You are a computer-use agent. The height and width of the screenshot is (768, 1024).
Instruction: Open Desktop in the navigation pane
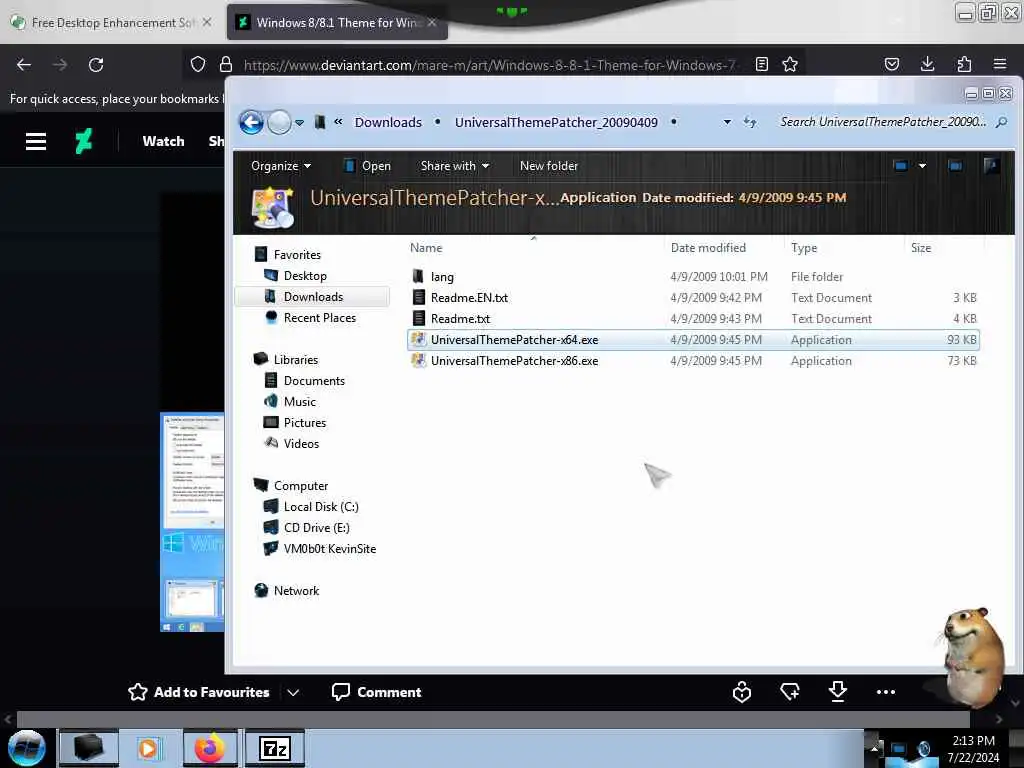coord(305,276)
